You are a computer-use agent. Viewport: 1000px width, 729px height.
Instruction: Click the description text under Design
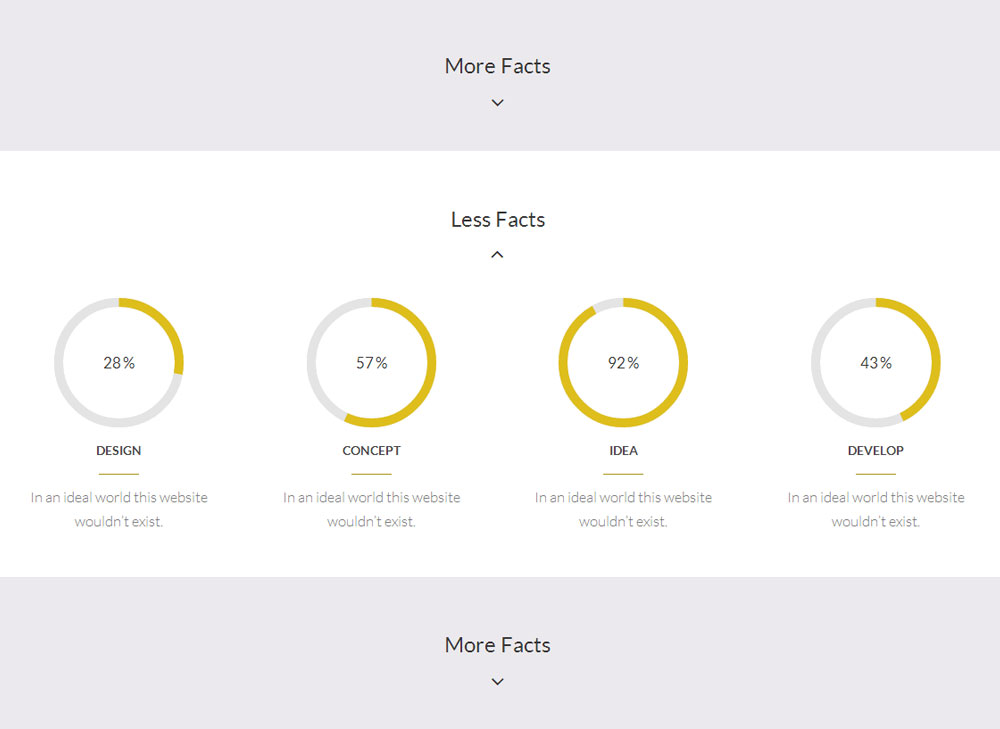(119, 510)
